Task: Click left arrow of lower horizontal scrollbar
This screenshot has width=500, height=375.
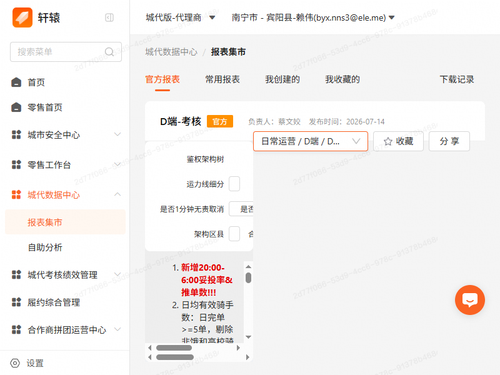Action: [150, 357]
